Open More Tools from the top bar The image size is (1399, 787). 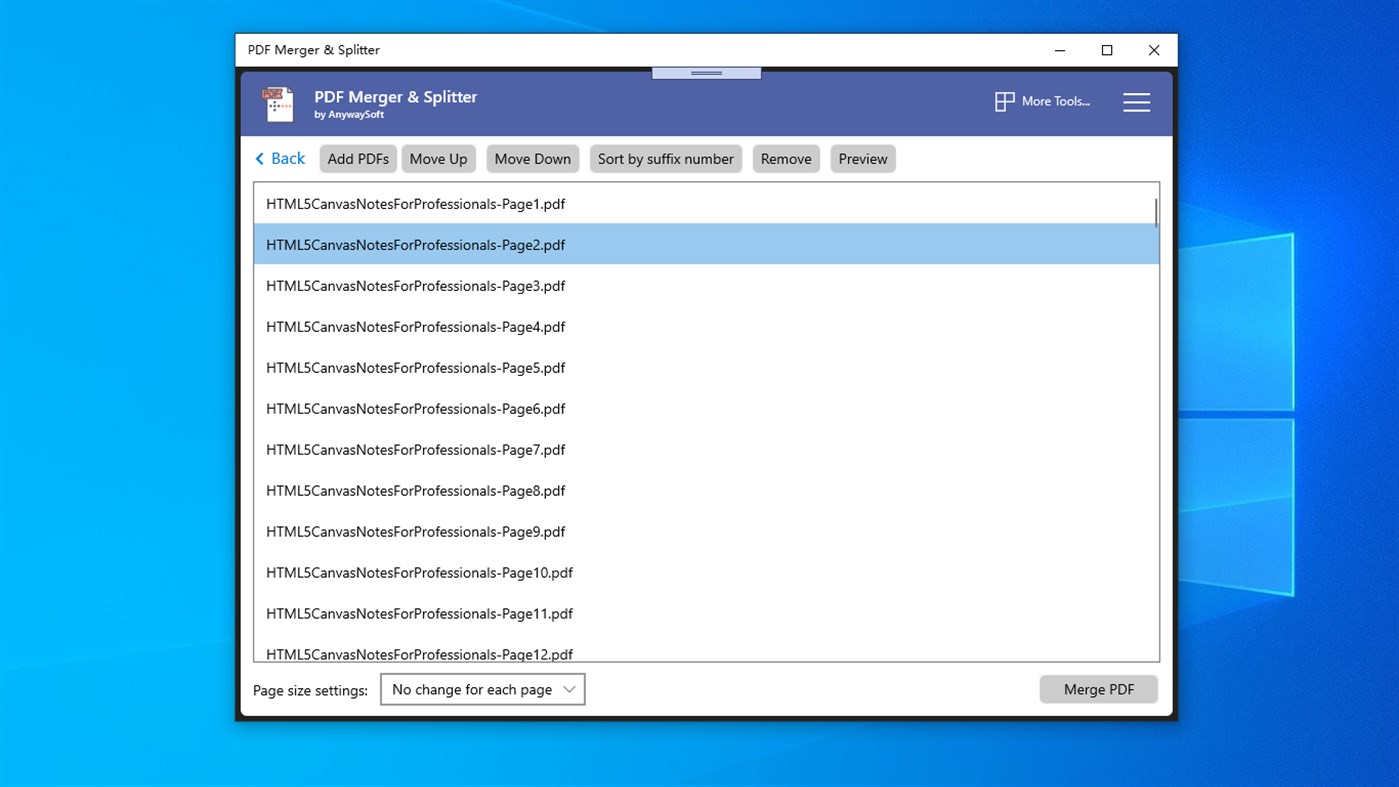click(x=1042, y=101)
